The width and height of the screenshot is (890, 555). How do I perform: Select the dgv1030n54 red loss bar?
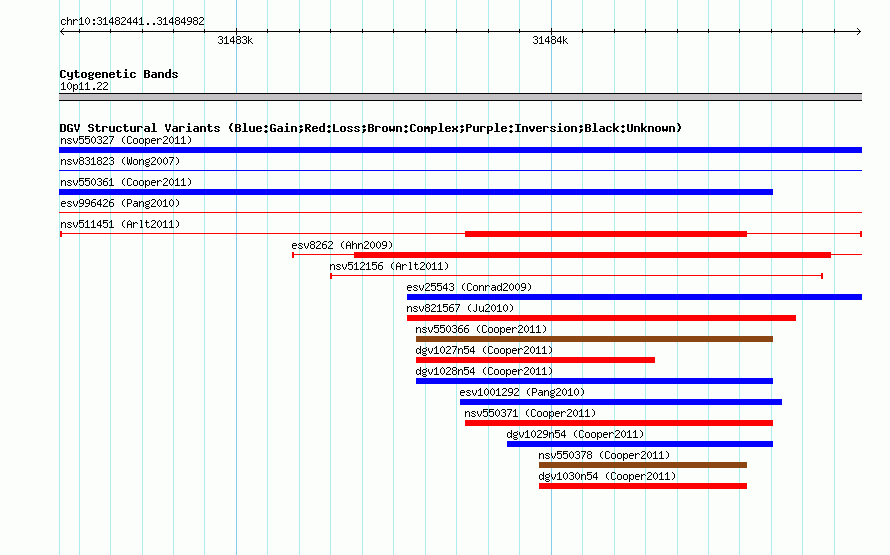(643, 486)
